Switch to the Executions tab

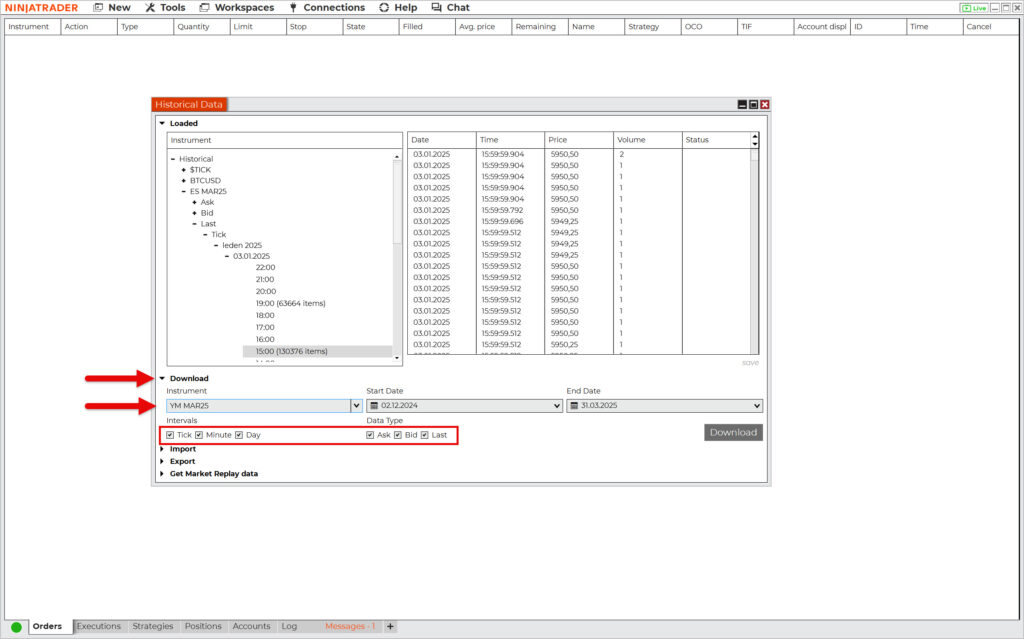[98, 626]
